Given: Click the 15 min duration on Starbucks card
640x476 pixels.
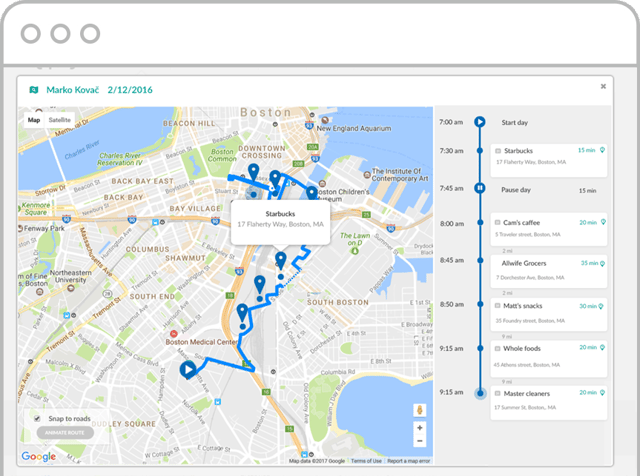Looking at the screenshot, I should pyautogui.click(x=587, y=150).
